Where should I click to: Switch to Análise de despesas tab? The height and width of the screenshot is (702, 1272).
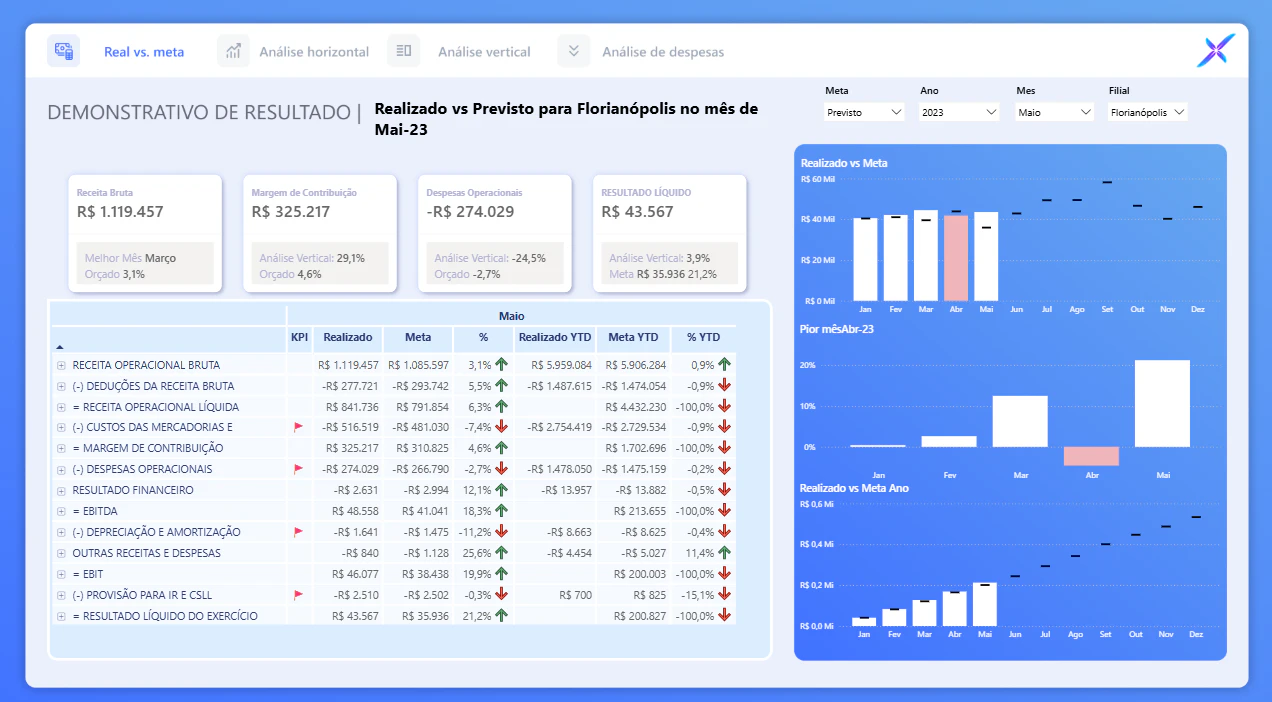pyautogui.click(x=663, y=52)
